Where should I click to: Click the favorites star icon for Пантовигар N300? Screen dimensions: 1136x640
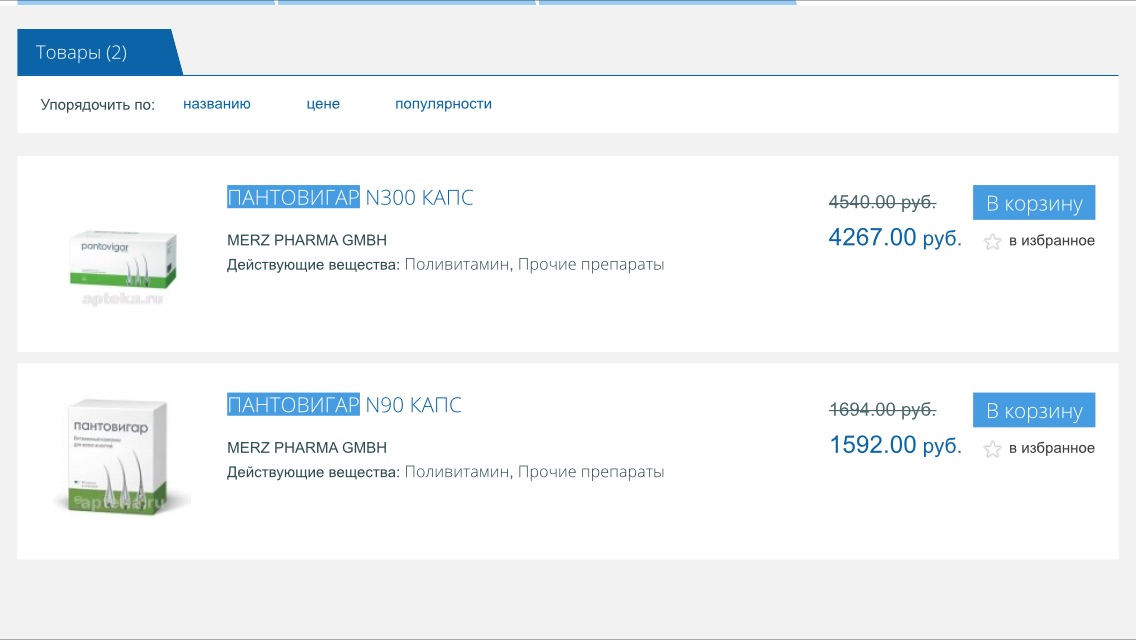992,241
